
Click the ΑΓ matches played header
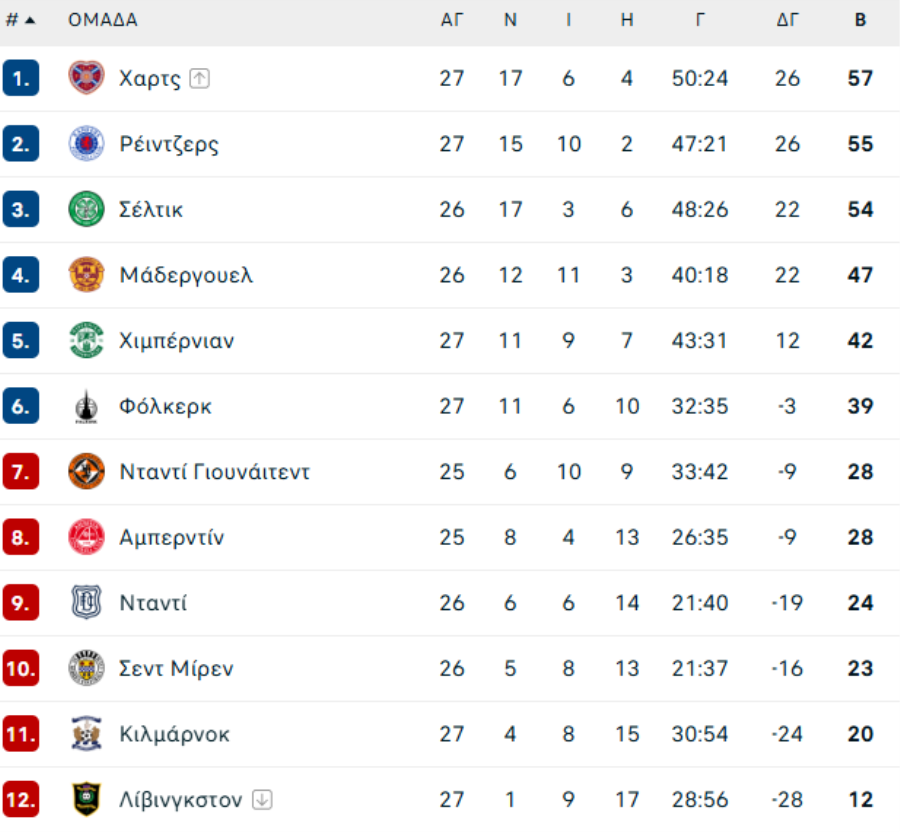coord(452,20)
